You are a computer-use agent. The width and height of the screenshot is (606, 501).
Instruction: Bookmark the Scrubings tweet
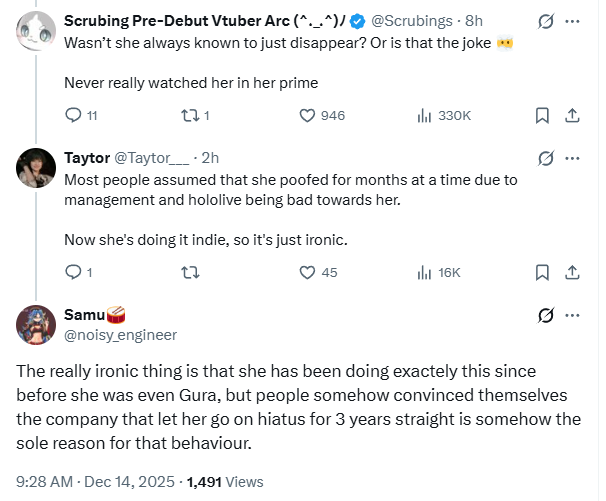click(542, 115)
